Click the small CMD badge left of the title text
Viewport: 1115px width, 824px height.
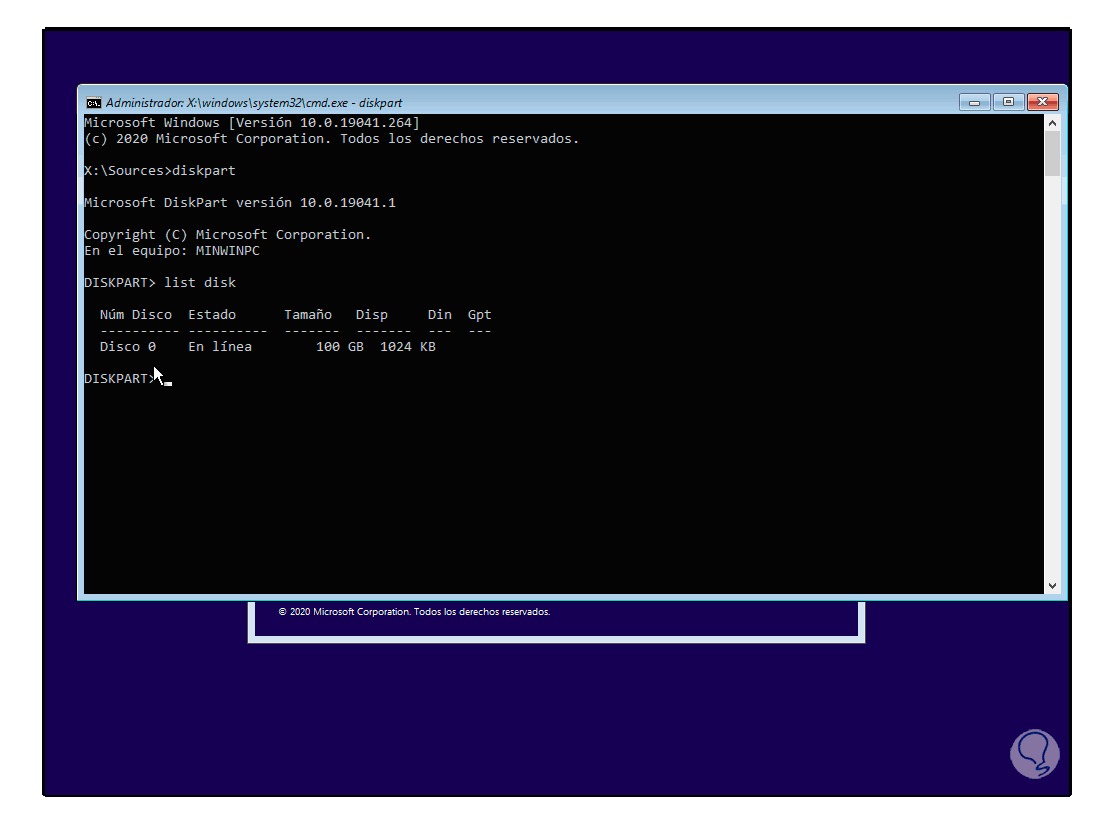93,102
